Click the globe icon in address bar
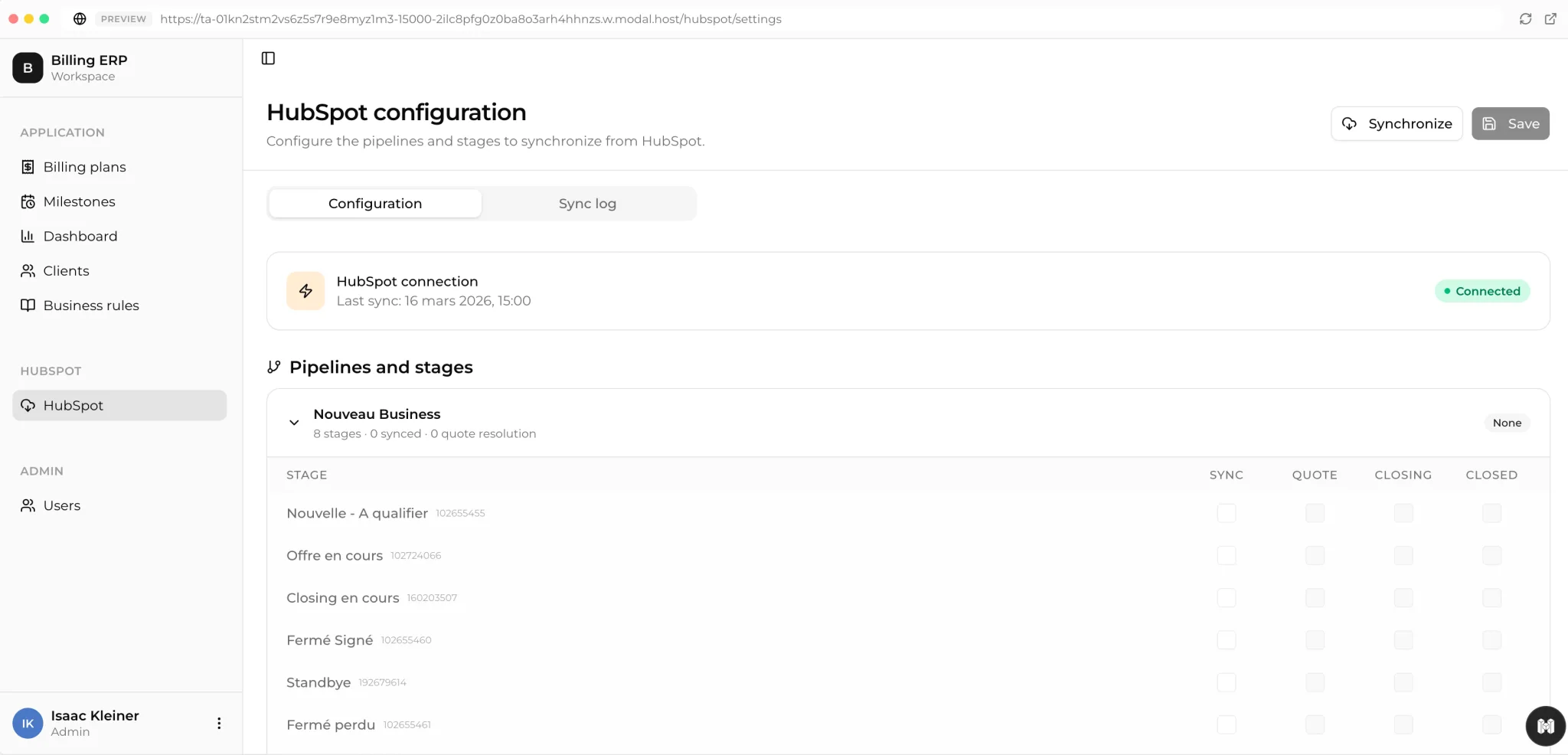 pyautogui.click(x=80, y=19)
